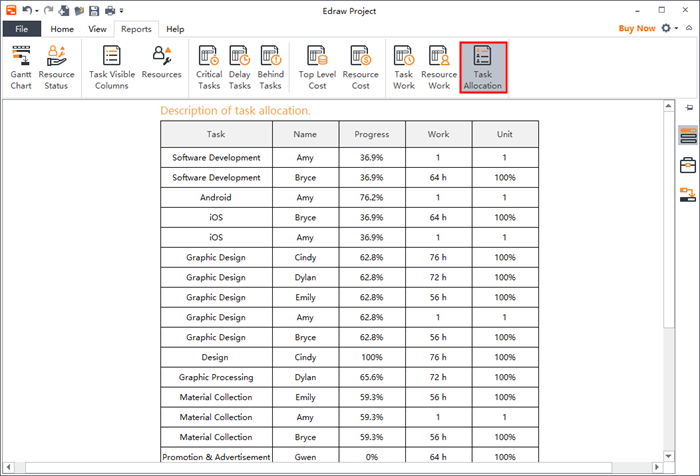Show the Delay Tasks report
This screenshot has width=700, height=476.
239,67
